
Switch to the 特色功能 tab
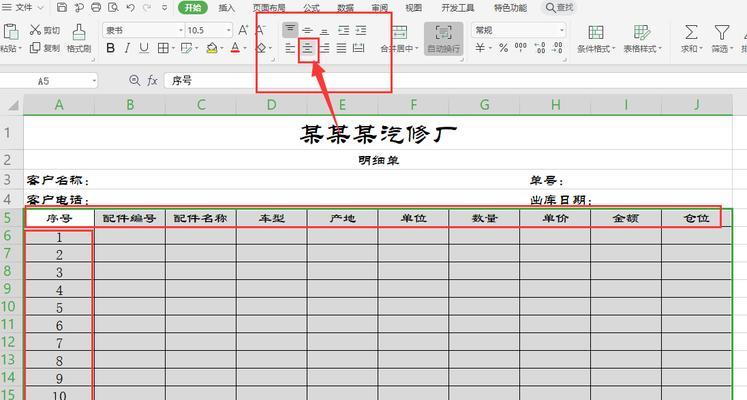tap(510, 8)
